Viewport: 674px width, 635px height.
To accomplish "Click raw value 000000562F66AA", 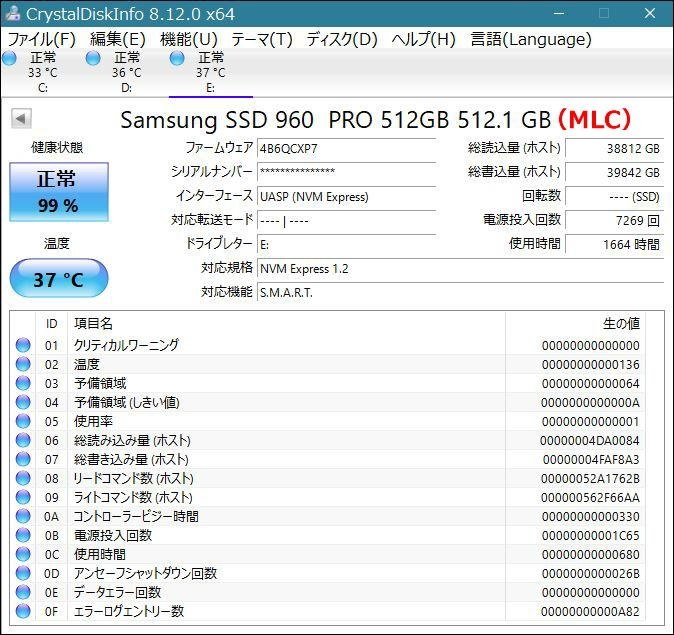I will [x=590, y=497].
